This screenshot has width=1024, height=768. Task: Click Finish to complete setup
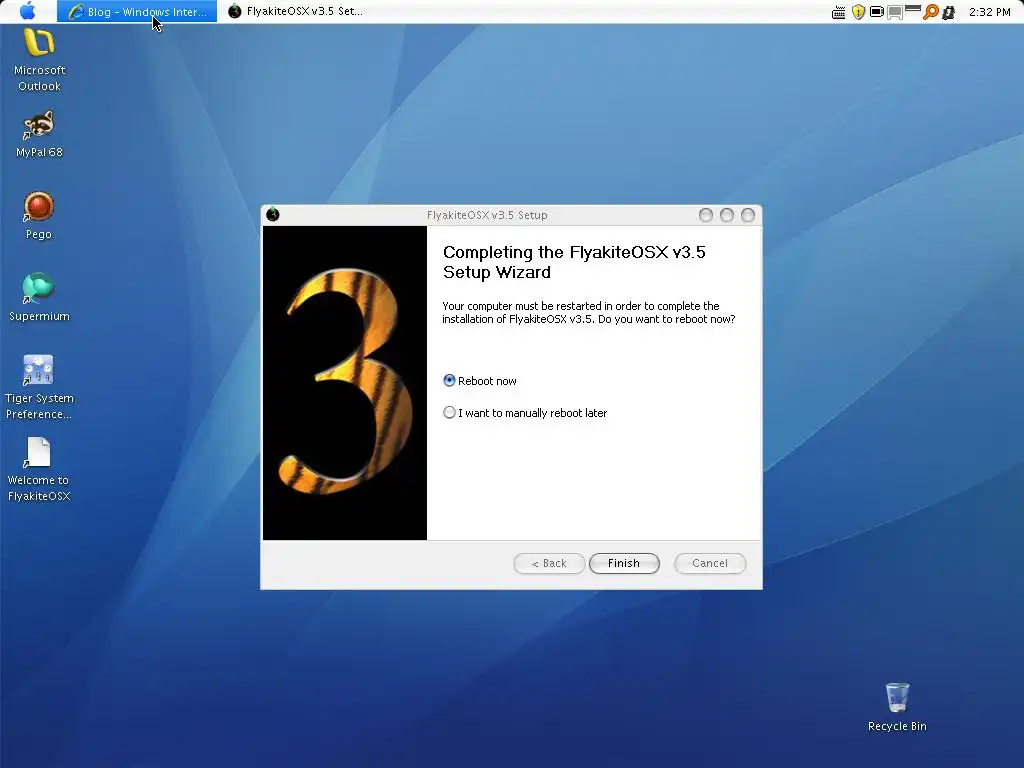pos(624,563)
